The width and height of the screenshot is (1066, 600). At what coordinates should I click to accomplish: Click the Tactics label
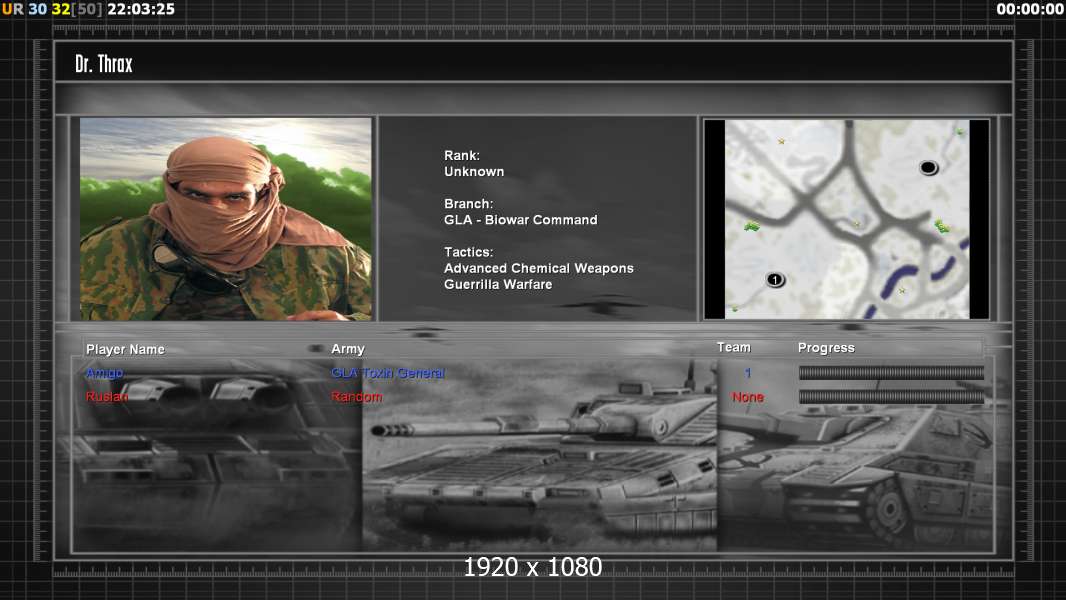point(468,251)
